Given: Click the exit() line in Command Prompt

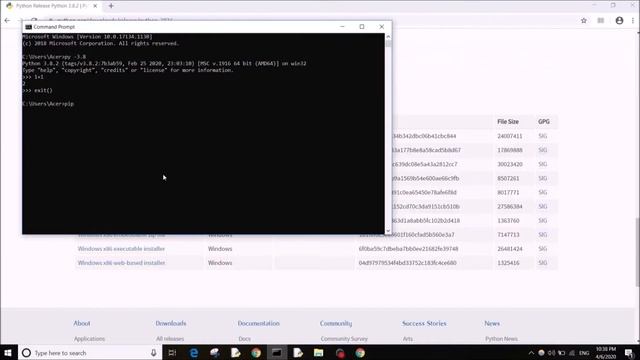Looking at the screenshot, I should (38, 90).
